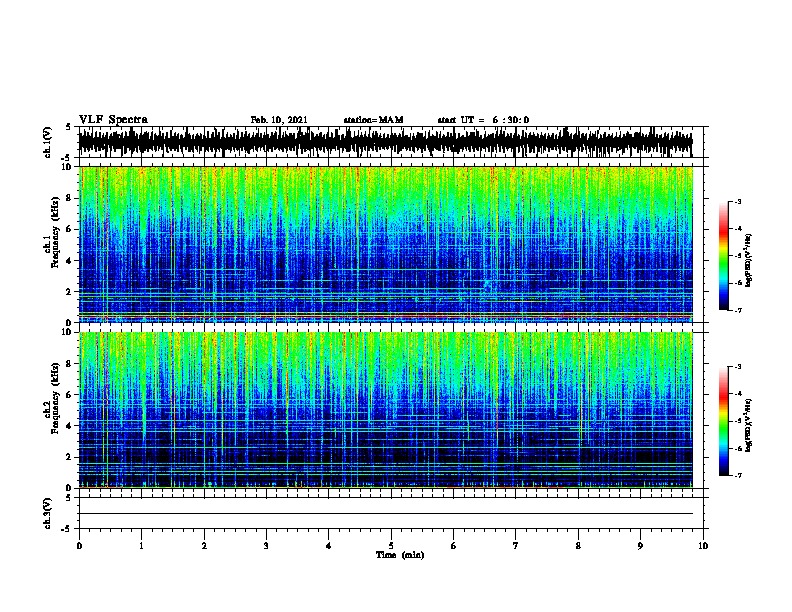Viewport: 792px width, 612px height.
Task: Click the ch.1 color scale log(PSD) units label
Action: 749,260
